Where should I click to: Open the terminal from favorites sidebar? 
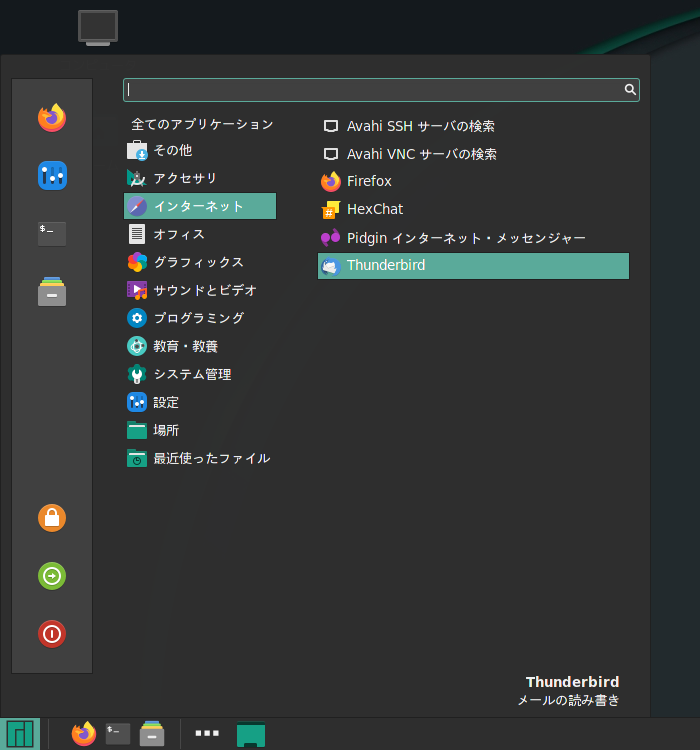pyautogui.click(x=52, y=234)
